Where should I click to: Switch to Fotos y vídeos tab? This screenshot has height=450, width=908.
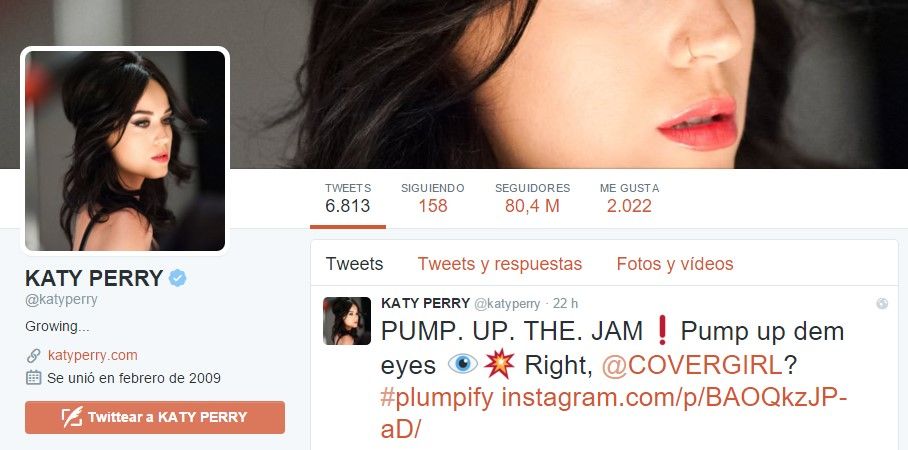(x=675, y=264)
